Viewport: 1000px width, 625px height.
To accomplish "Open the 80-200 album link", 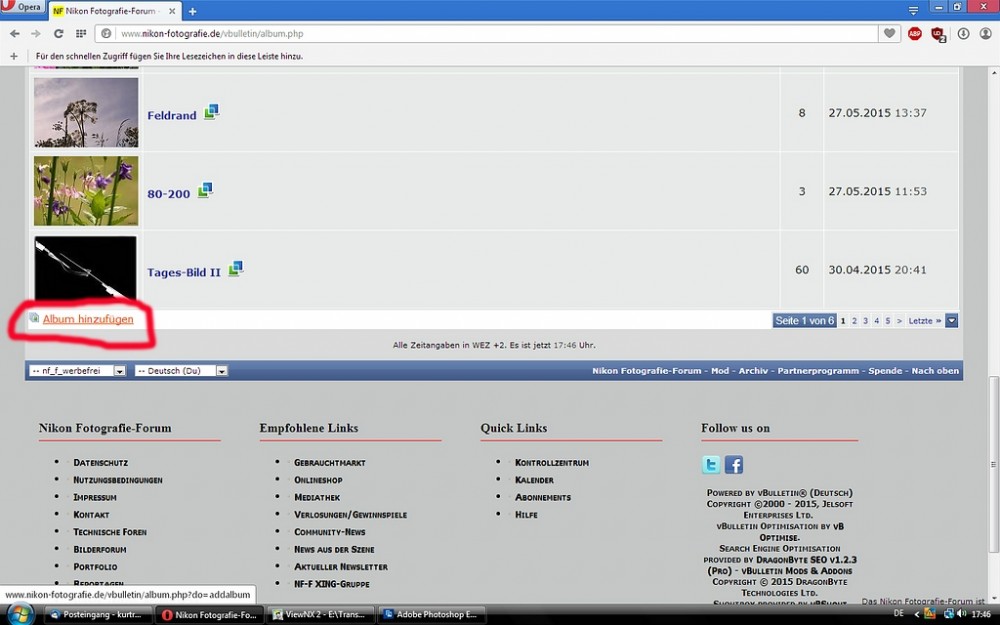I will click(168, 194).
